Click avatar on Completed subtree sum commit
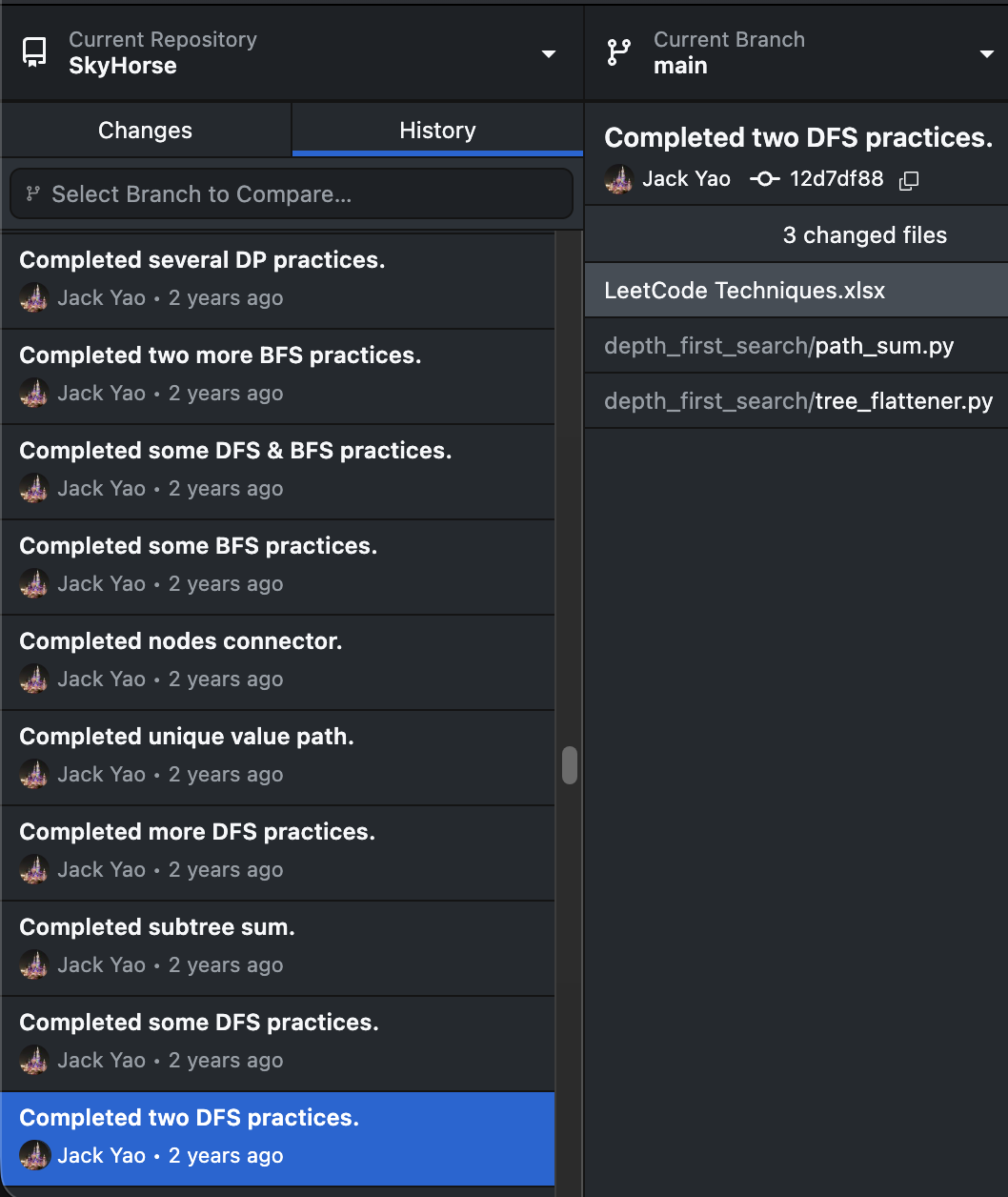This screenshot has width=1008, height=1197. (34, 964)
